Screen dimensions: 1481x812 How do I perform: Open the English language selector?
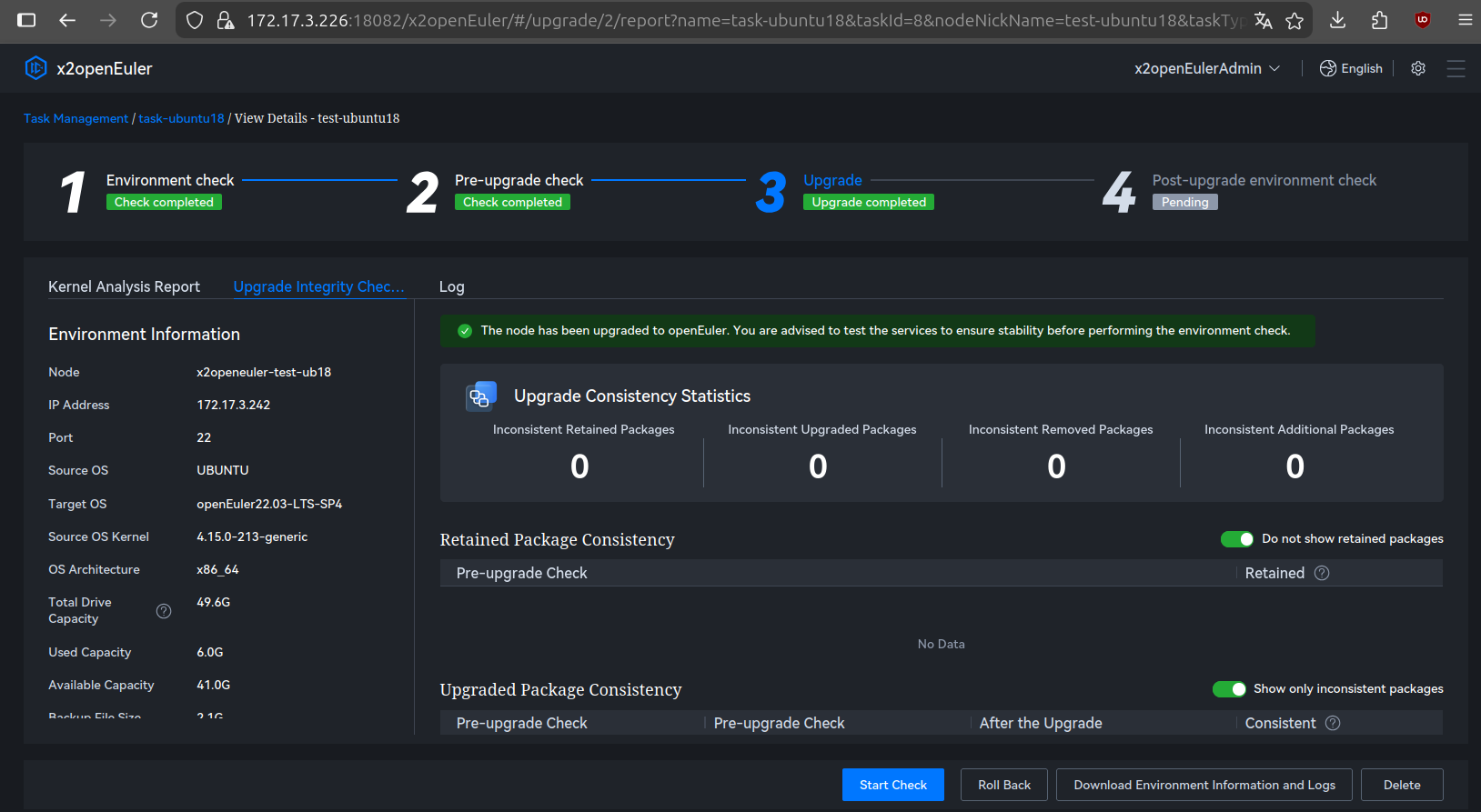click(1351, 68)
